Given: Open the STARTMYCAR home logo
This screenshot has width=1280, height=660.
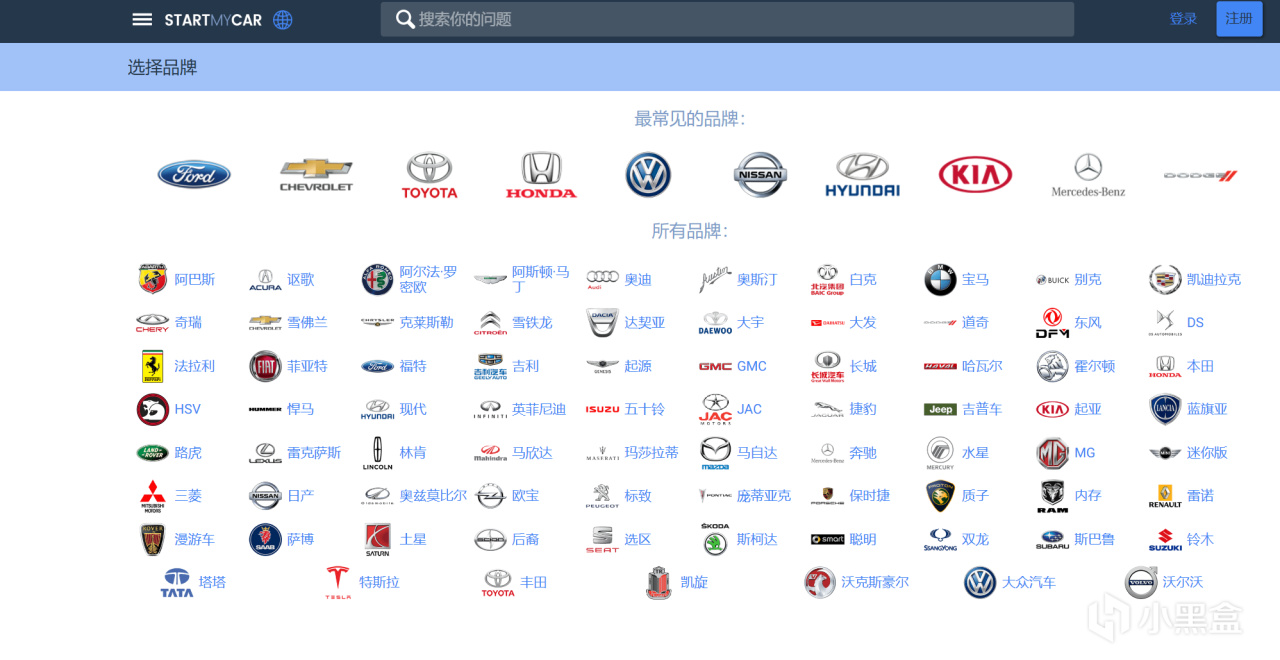Looking at the screenshot, I should click(x=213, y=20).
